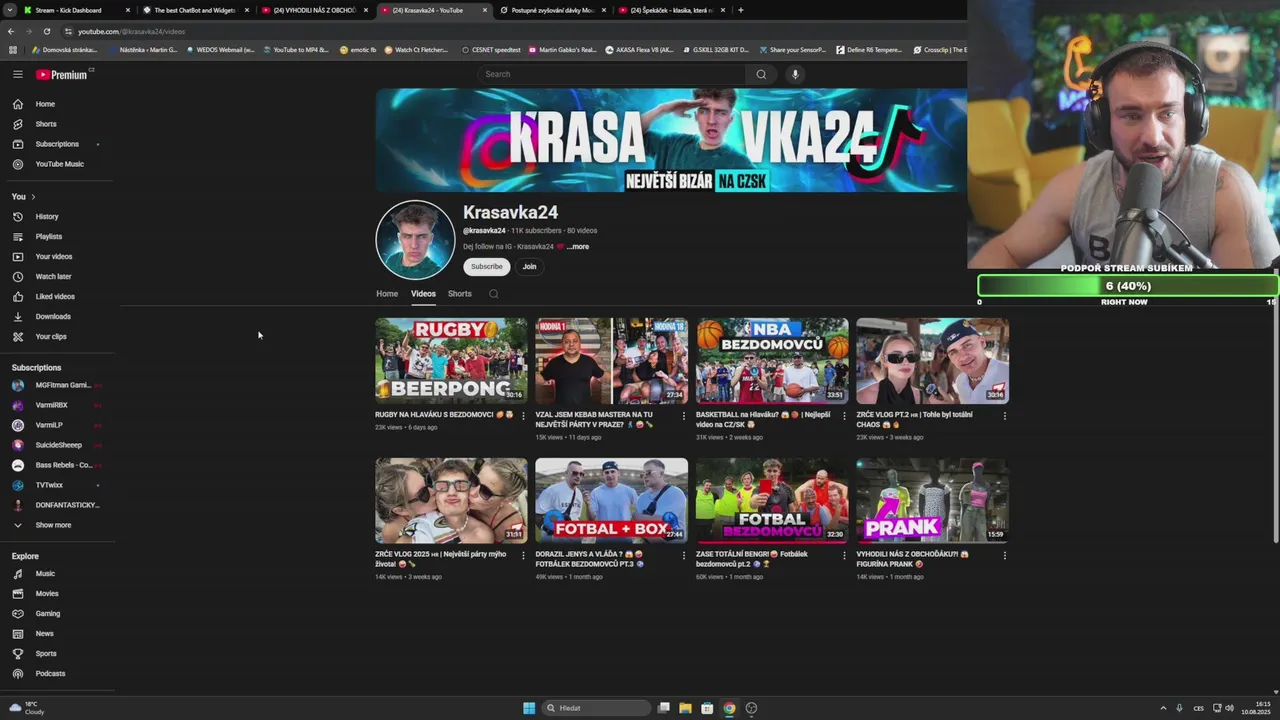Open File Explorer from the taskbar
This screenshot has height=720, width=1280.
(685, 708)
